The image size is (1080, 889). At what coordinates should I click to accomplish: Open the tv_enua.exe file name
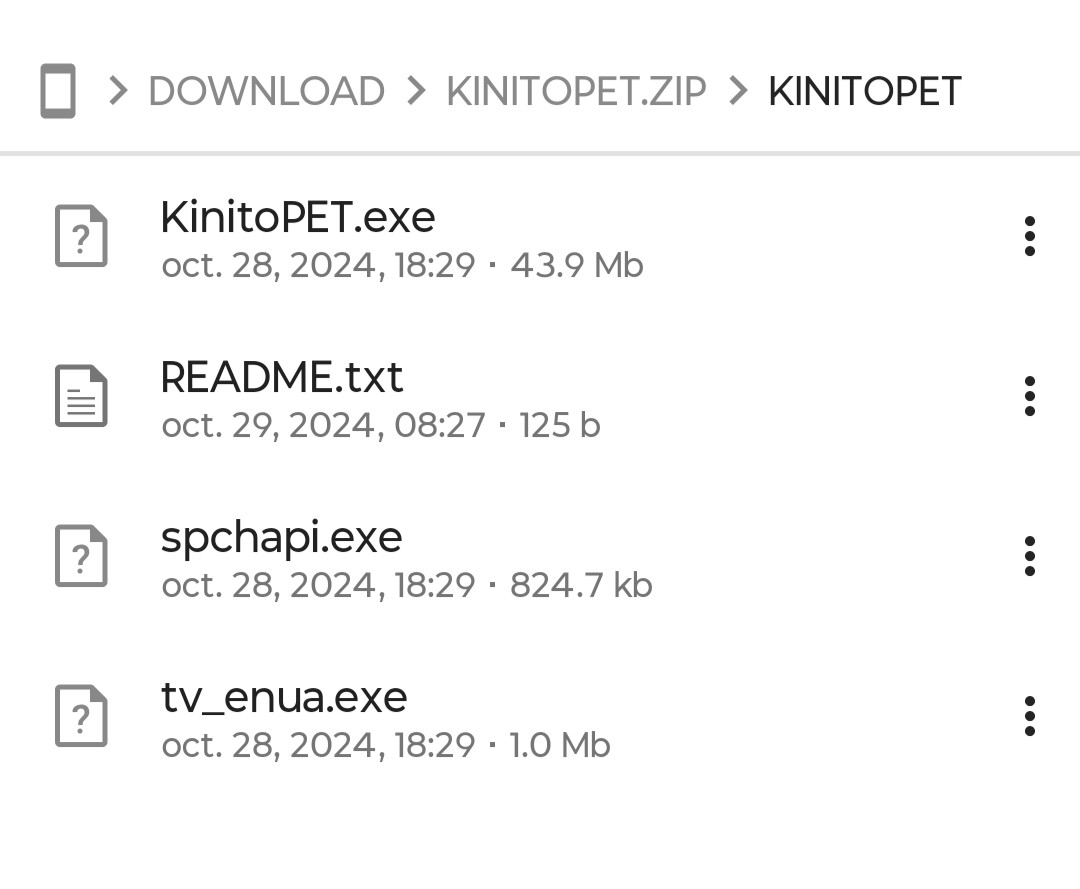[x=284, y=697]
